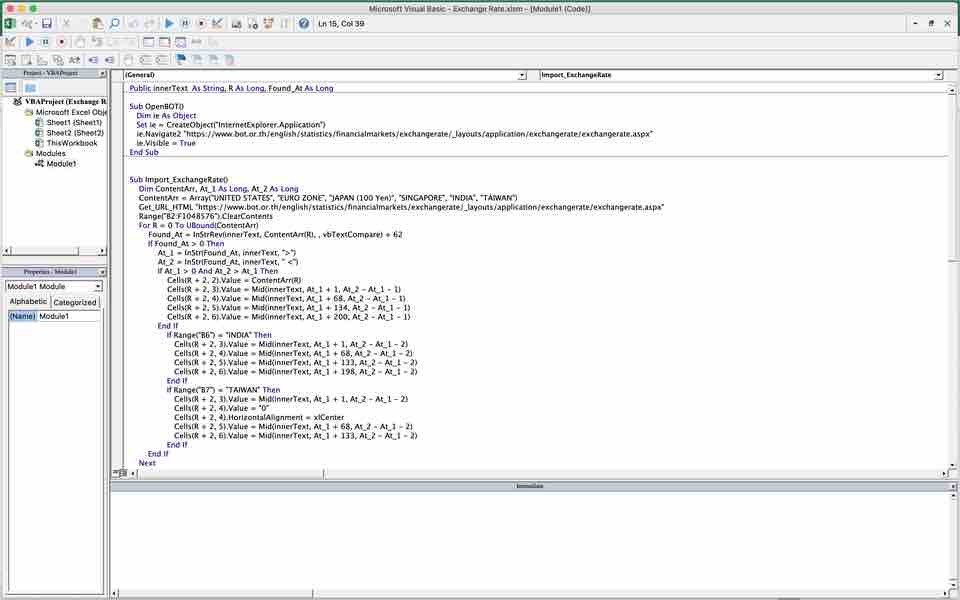Click the Undo arrow icon

133,24
